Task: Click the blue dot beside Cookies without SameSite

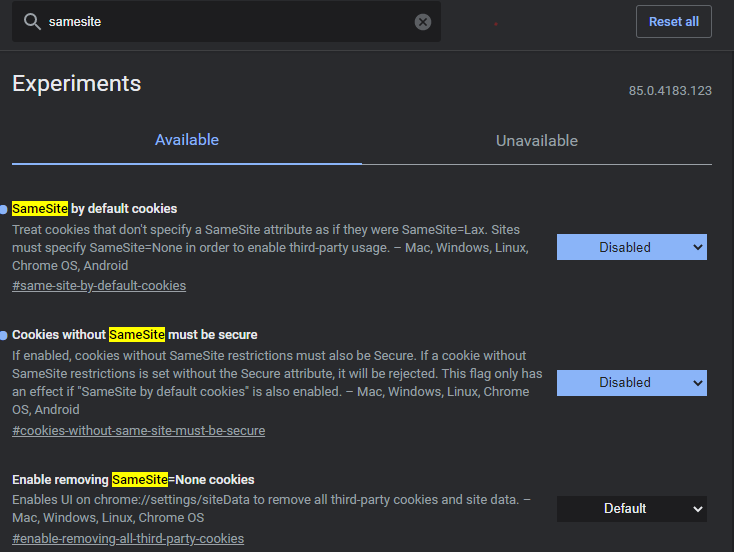Action: [x=4, y=335]
